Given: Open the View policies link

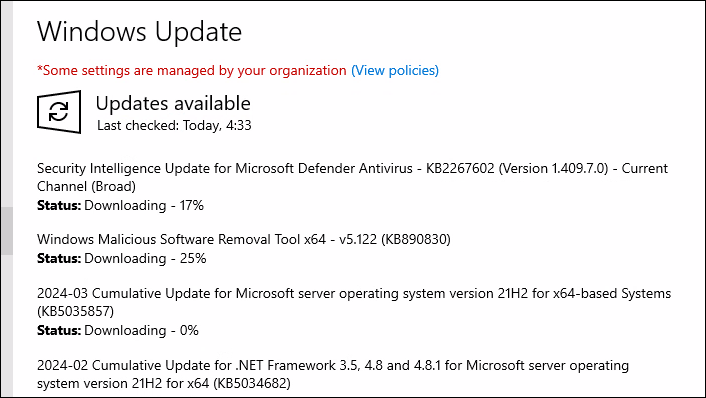Looking at the screenshot, I should tap(395, 70).
